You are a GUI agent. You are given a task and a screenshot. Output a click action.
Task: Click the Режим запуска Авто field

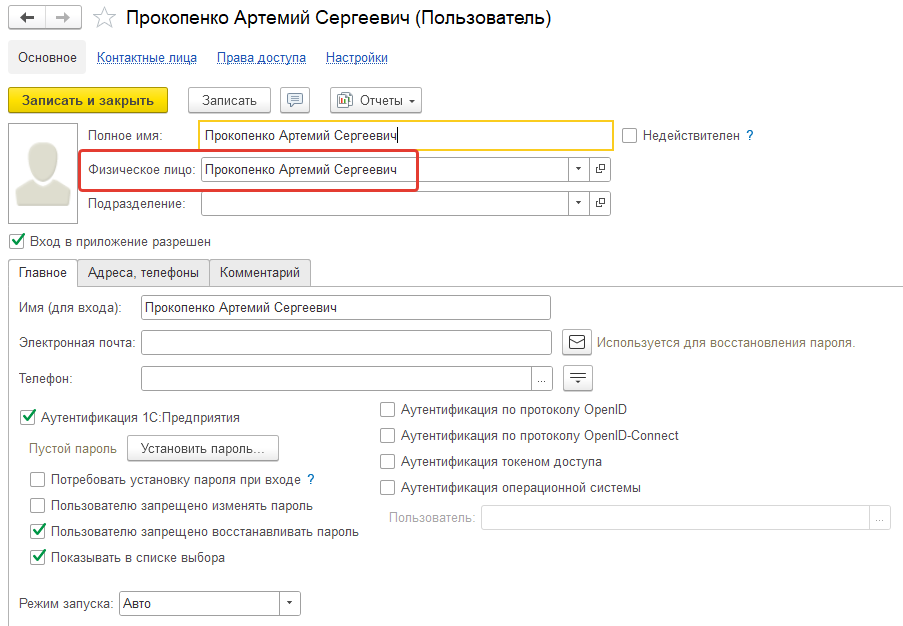tap(199, 604)
